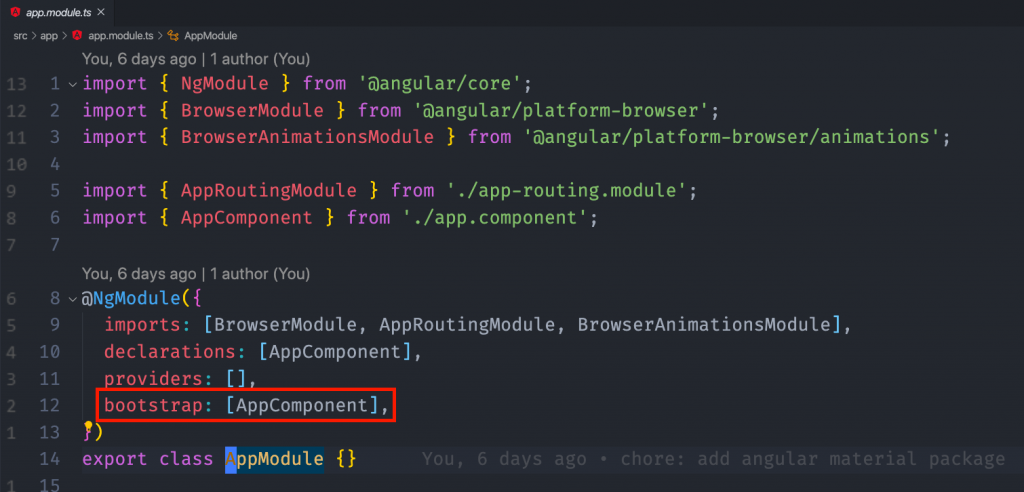The width and height of the screenshot is (1024, 492).
Task: Click the BrowserAnimationsModule import identifier on line 3
Action: pyautogui.click(x=307, y=137)
